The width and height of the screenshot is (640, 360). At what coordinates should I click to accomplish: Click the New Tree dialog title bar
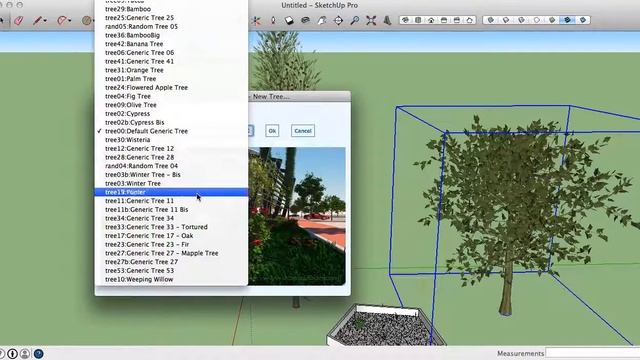click(299, 96)
